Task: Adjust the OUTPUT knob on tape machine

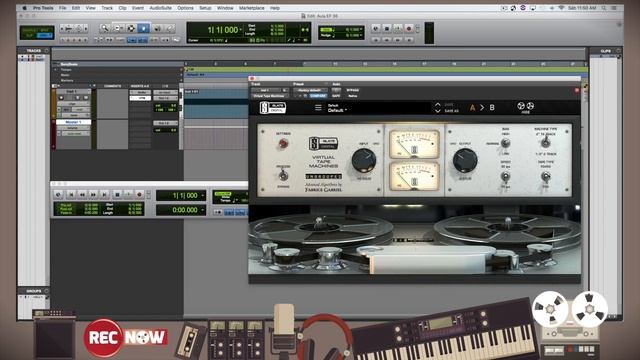Action: tap(465, 160)
